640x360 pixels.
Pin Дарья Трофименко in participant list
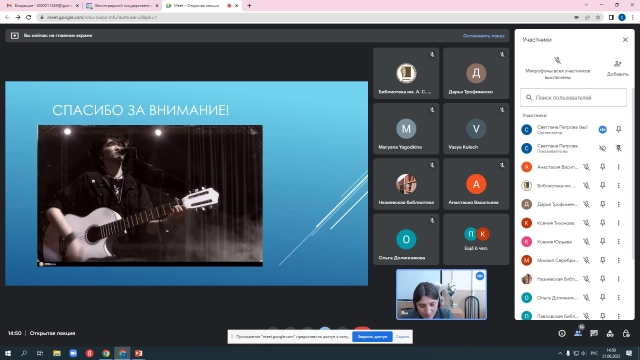click(602, 204)
